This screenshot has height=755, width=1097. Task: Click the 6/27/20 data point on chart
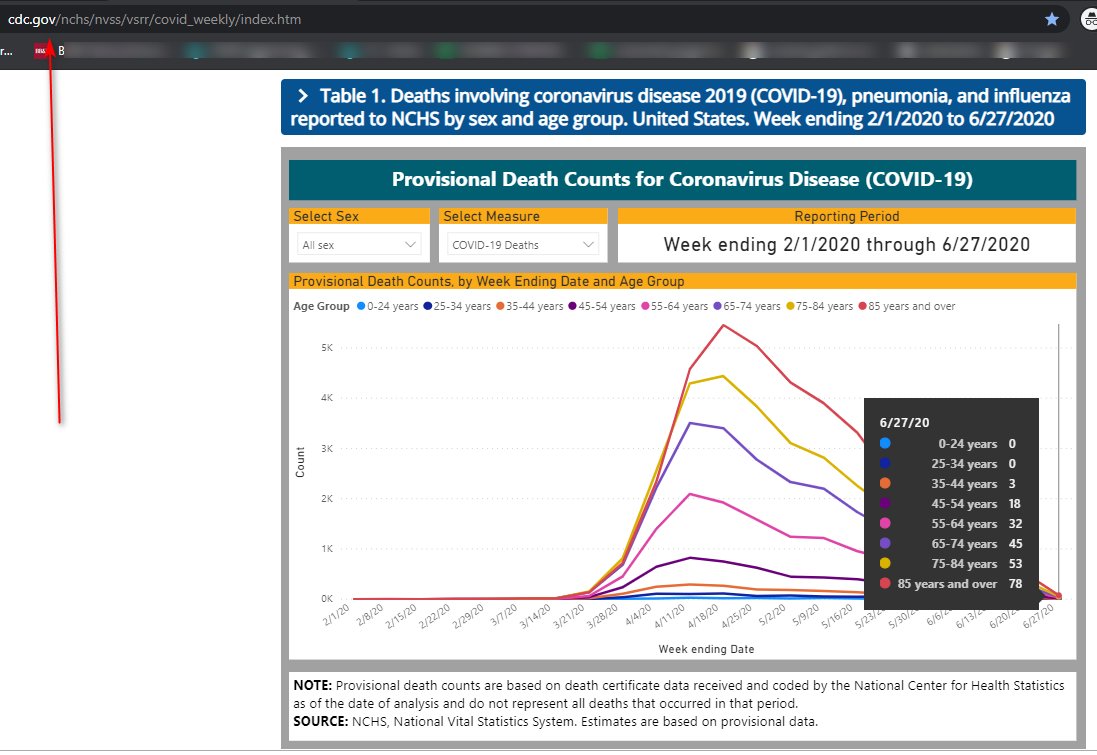tap(1059, 596)
